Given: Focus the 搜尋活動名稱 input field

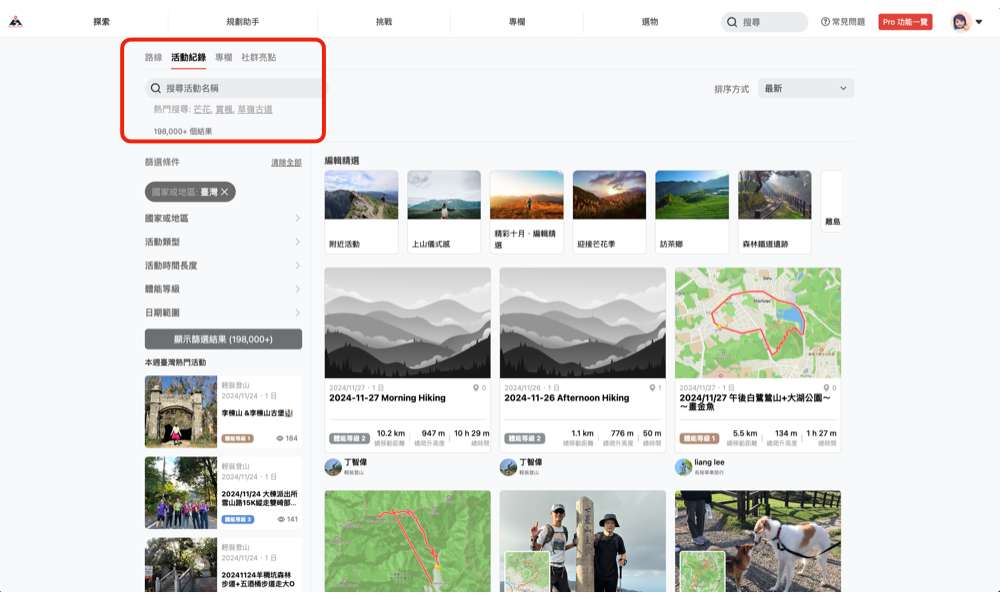Looking at the screenshot, I should [234, 88].
